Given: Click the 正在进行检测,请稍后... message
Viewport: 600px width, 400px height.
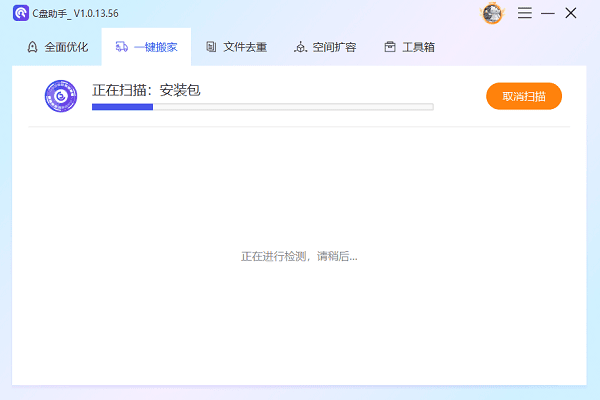Looking at the screenshot, I should 299,256.
